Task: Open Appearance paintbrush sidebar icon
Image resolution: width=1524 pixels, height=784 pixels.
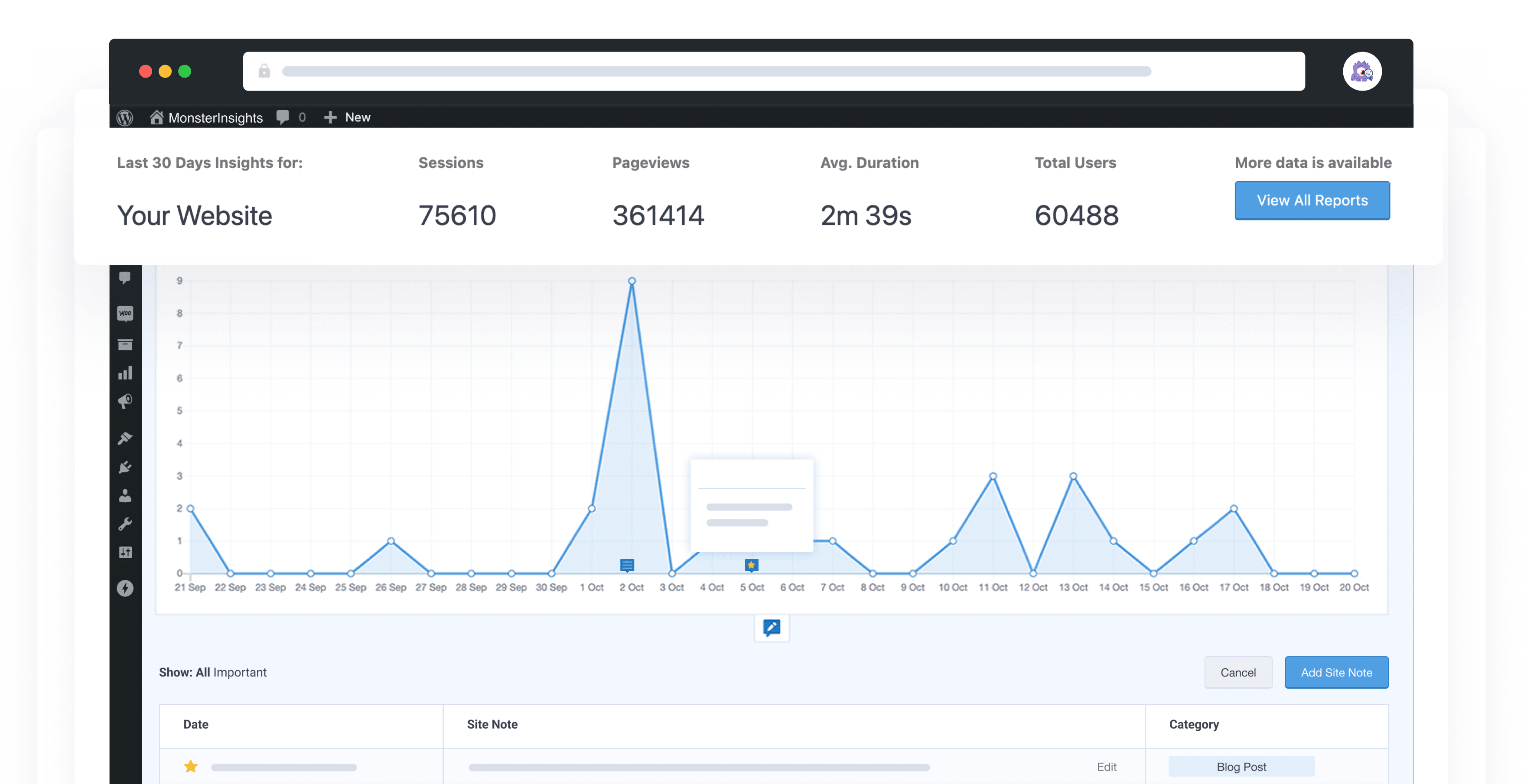Action: [125, 438]
